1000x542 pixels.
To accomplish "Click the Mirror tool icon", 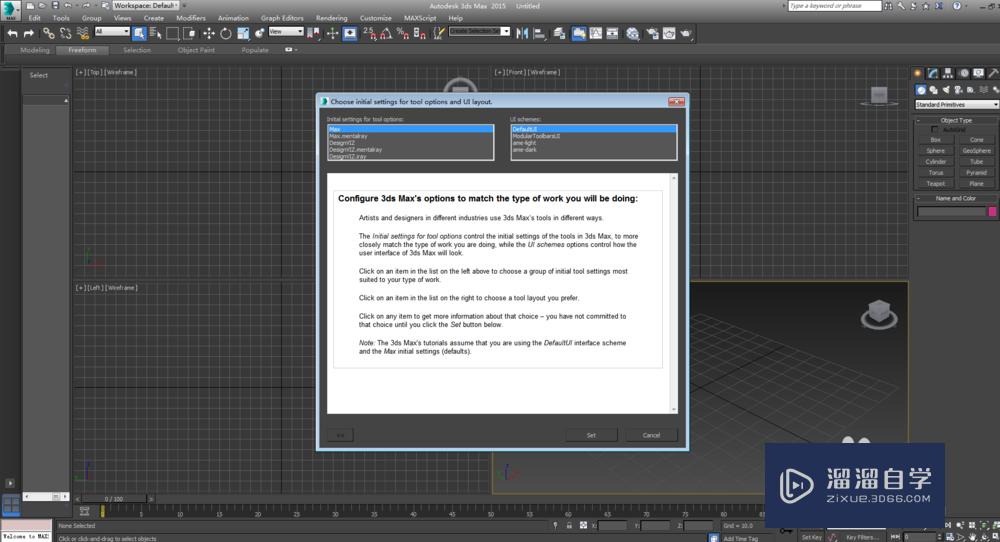I will click(522, 33).
